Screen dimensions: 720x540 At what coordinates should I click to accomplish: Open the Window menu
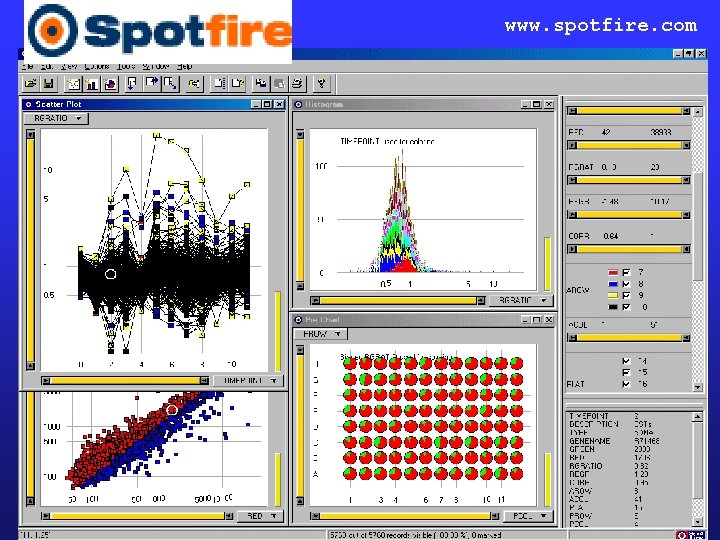pos(156,66)
